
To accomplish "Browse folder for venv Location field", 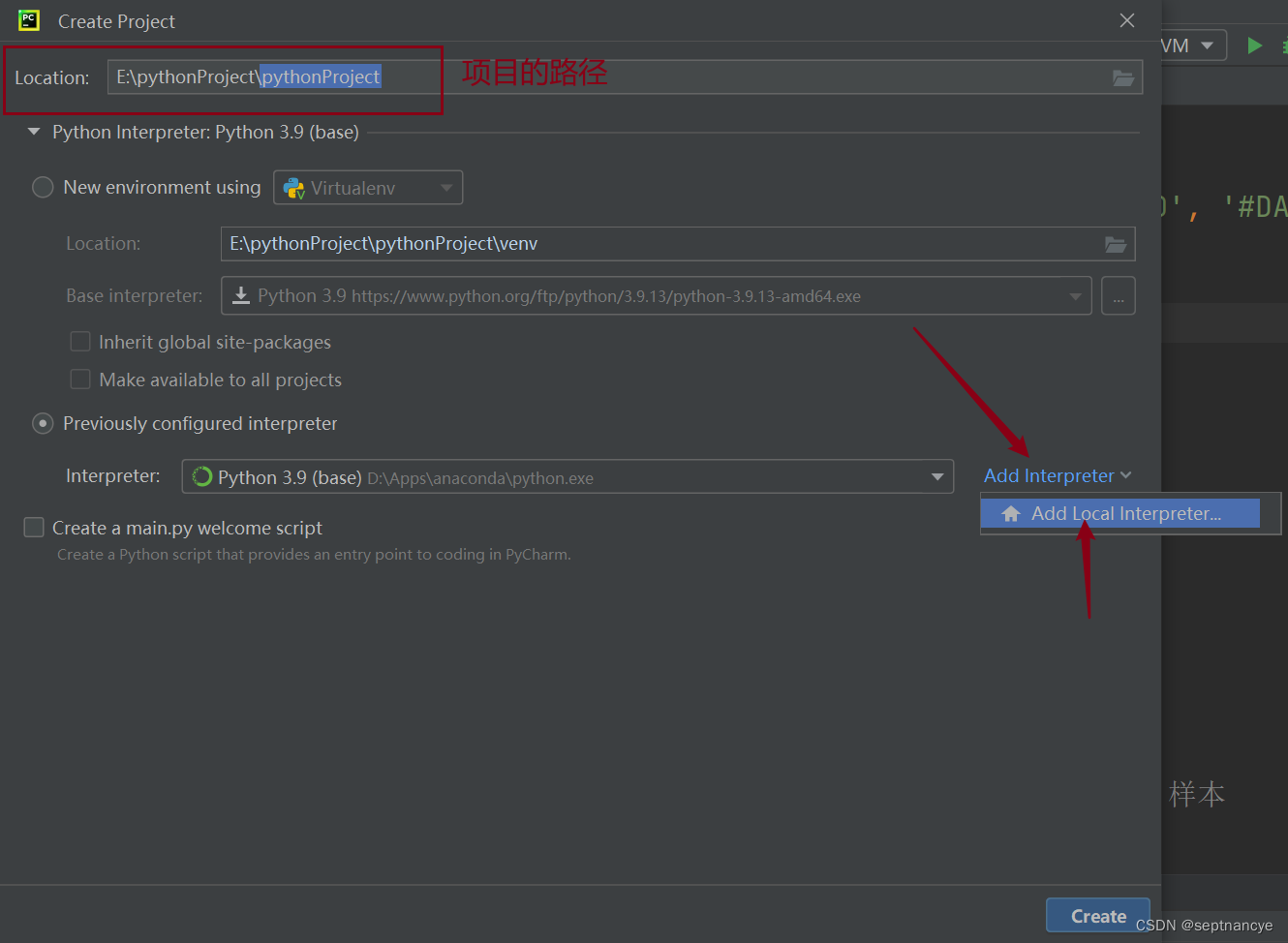I will (x=1116, y=244).
